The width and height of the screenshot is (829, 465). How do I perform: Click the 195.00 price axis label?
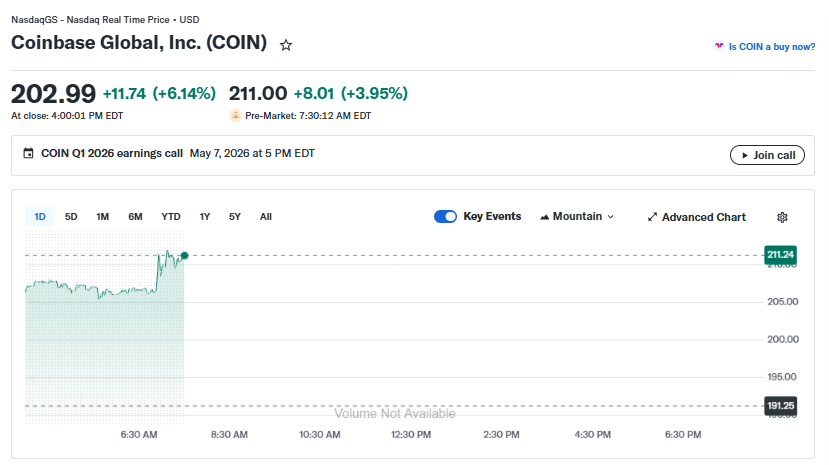point(781,377)
